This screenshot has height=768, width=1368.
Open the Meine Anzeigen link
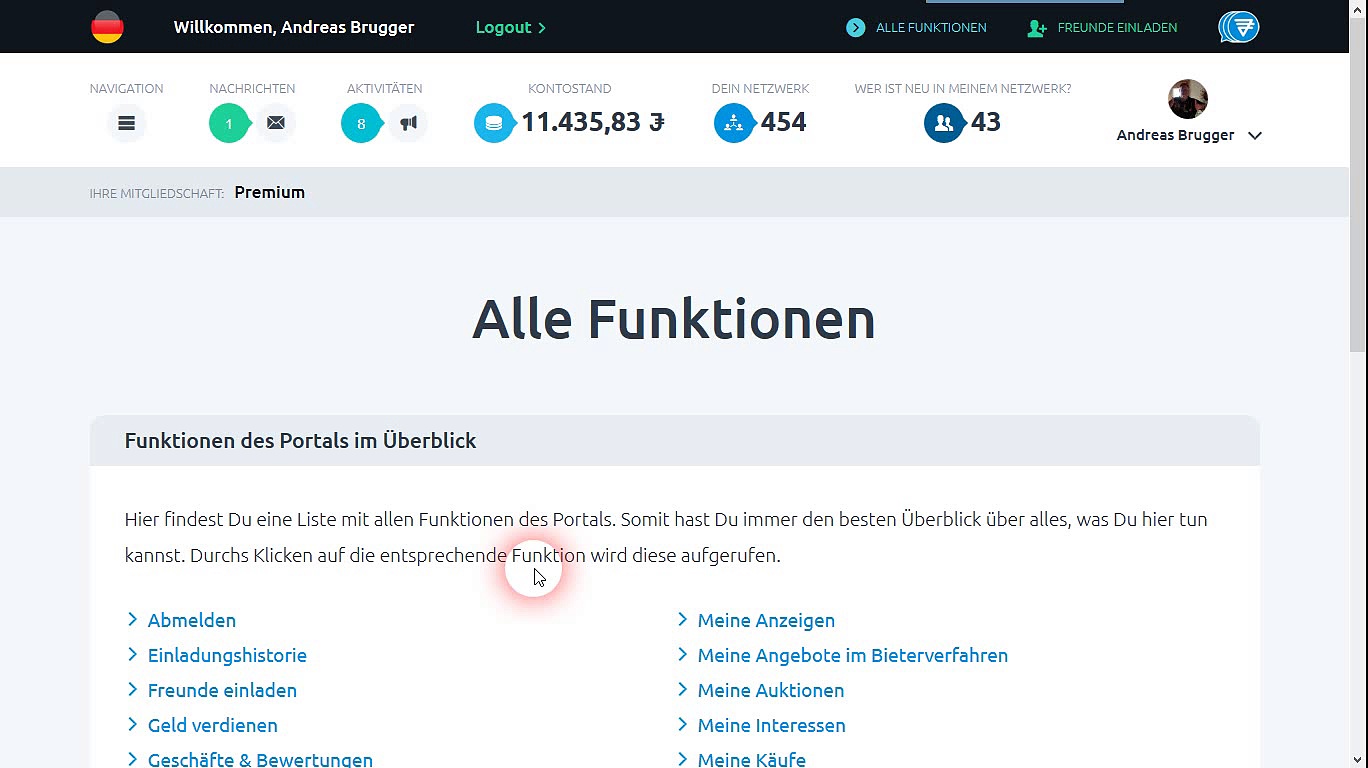pyautogui.click(x=766, y=620)
